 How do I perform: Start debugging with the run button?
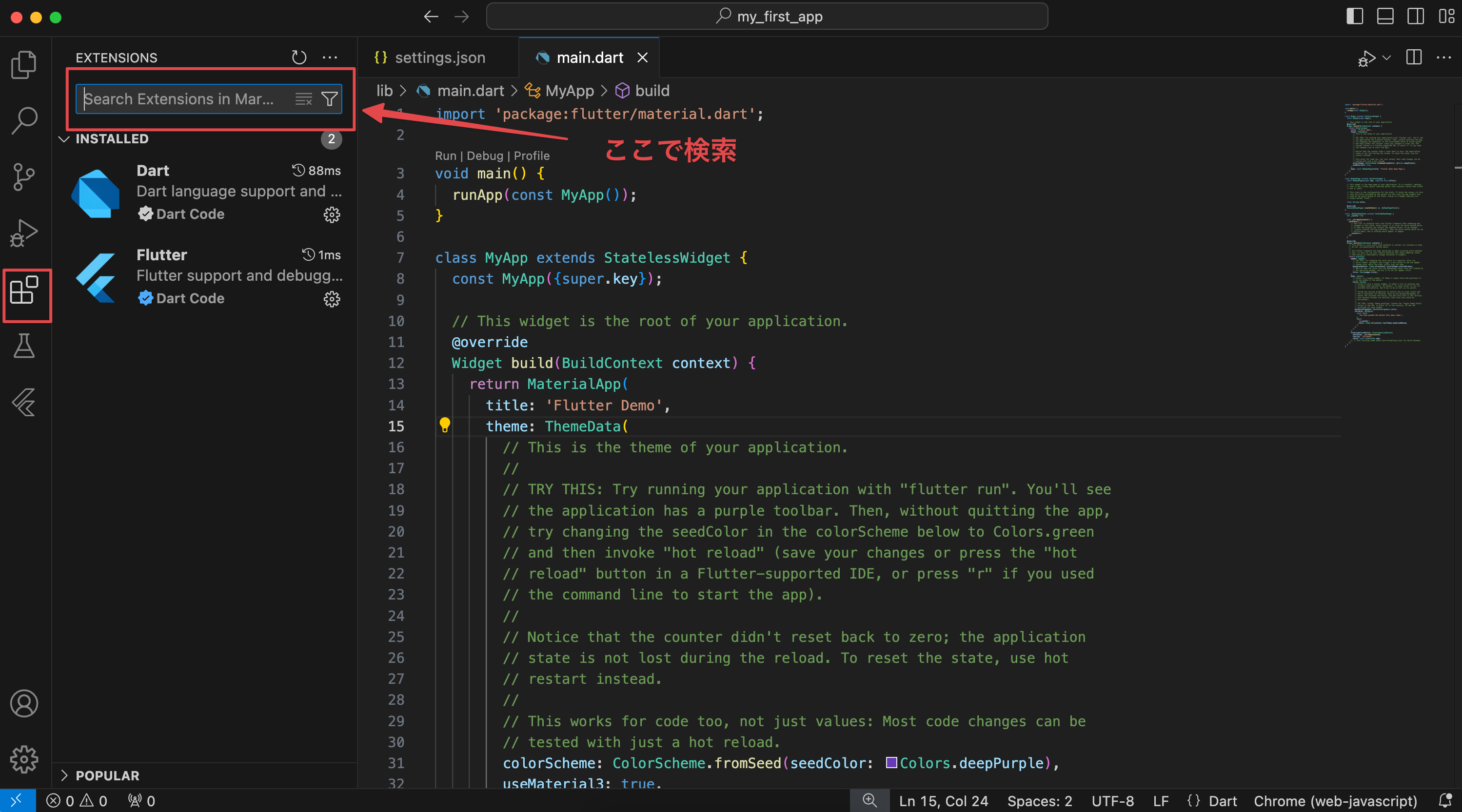click(1366, 58)
